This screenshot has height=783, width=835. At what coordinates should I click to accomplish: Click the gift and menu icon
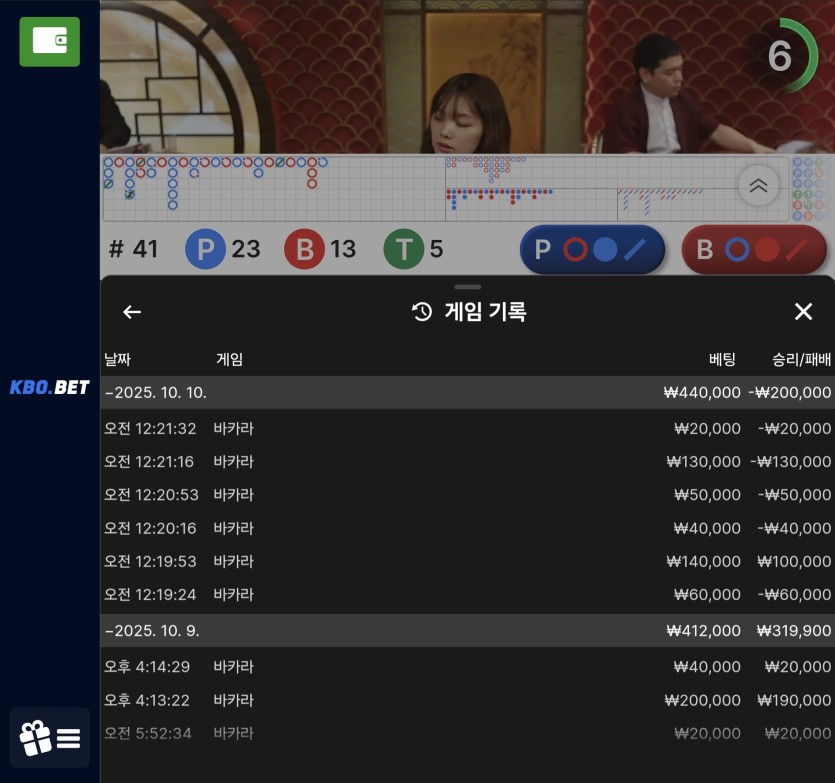coord(50,738)
